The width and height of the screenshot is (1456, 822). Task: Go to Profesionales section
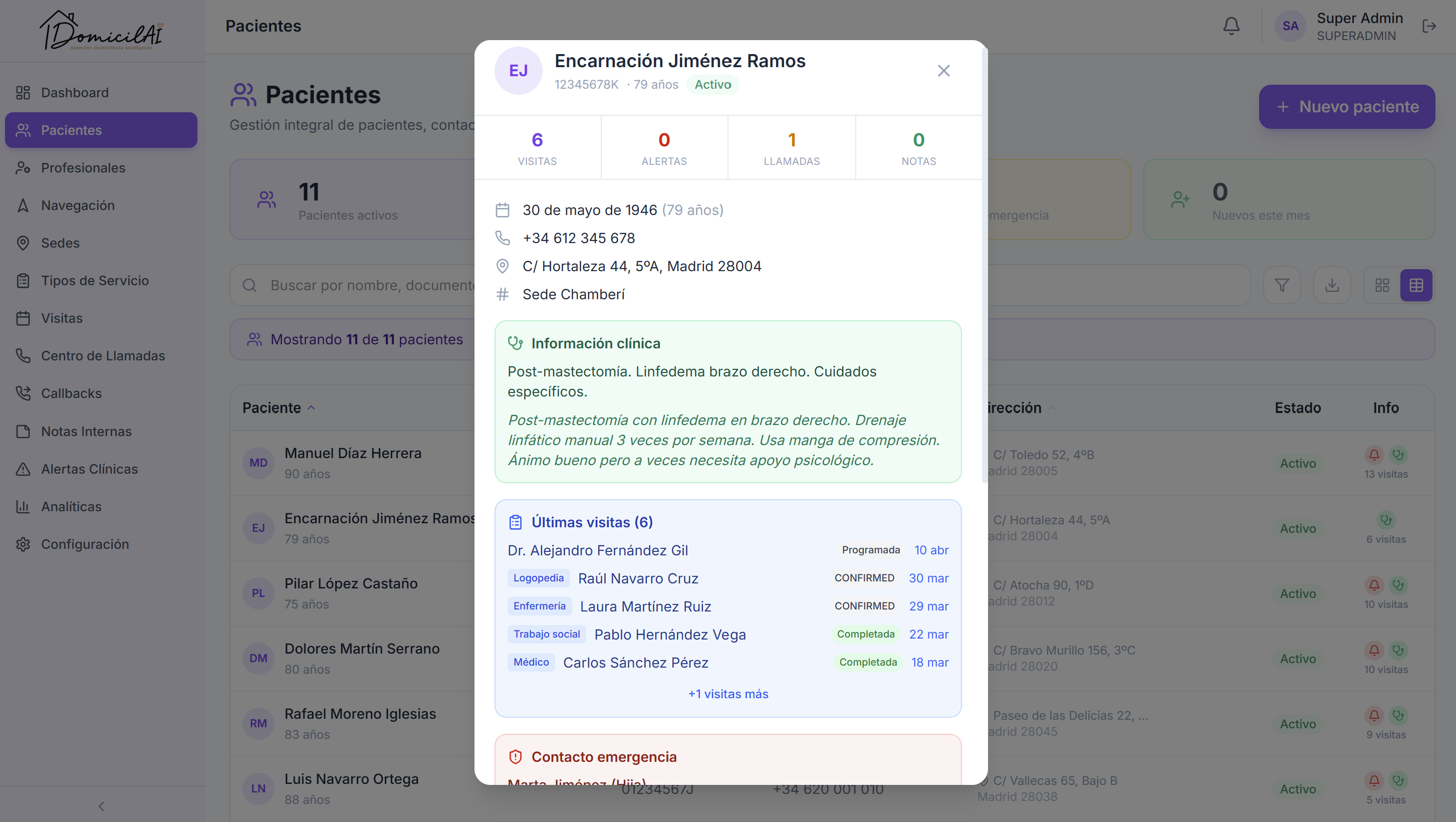point(101,168)
